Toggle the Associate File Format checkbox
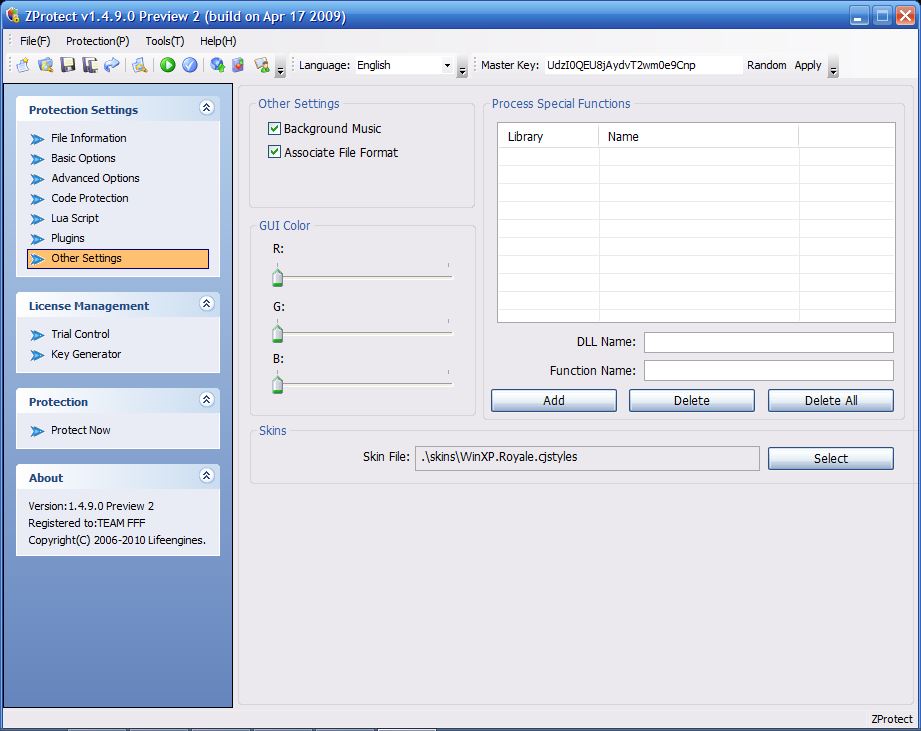The height and width of the screenshot is (731, 921). coord(274,152)
